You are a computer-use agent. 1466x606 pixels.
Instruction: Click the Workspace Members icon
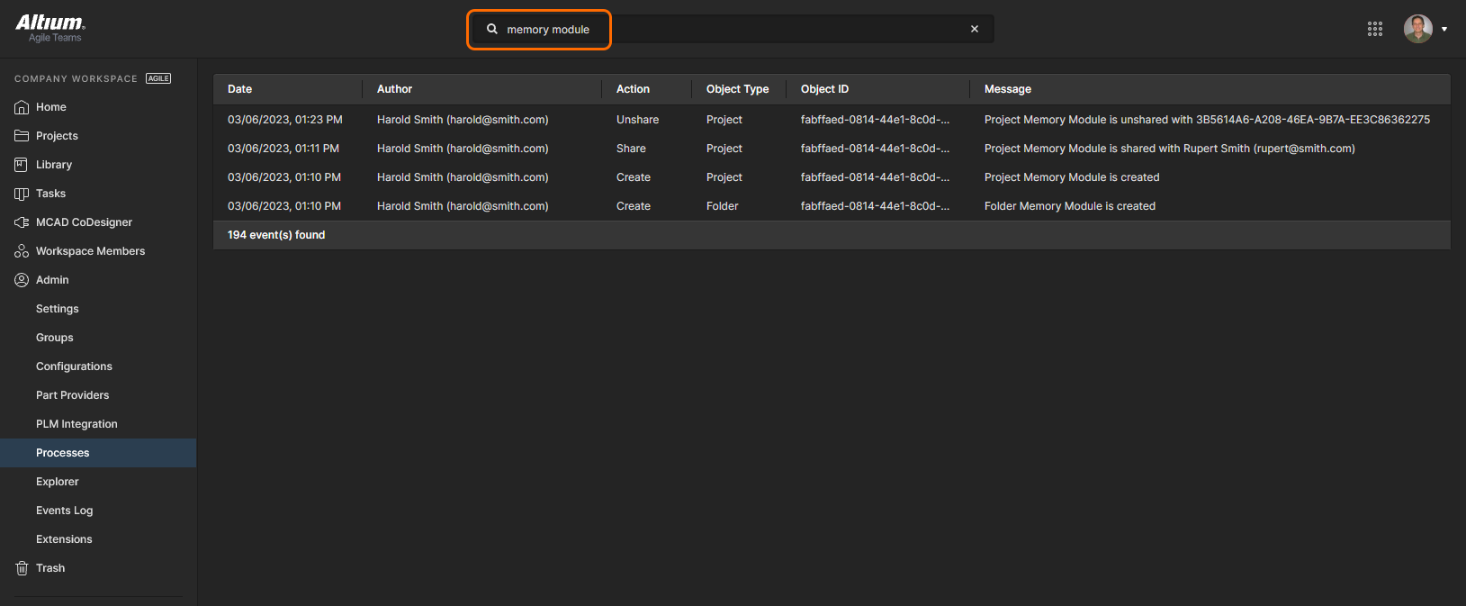[x=21, y=252]
